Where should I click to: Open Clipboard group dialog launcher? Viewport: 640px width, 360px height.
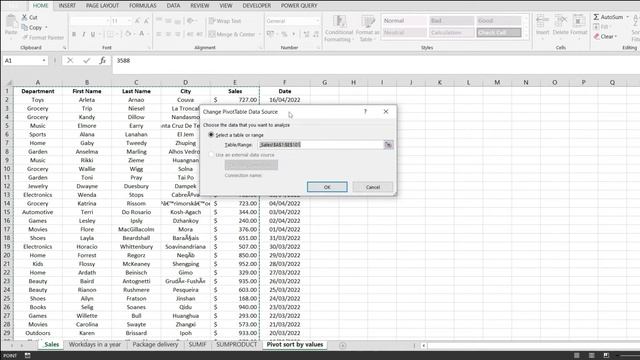[x=64, y=48]
